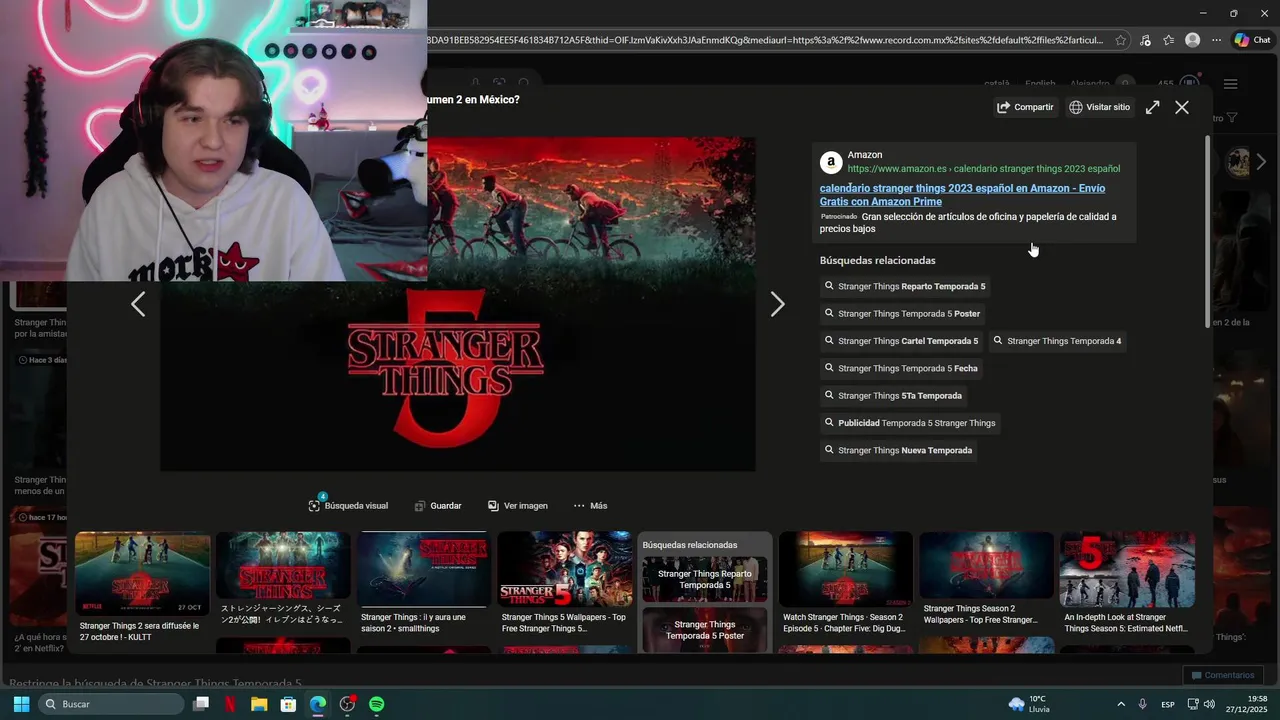Search Stranger Things Temporada 4 suggestion
The height and width of the screenshot is (720, 1280).
1057,341
